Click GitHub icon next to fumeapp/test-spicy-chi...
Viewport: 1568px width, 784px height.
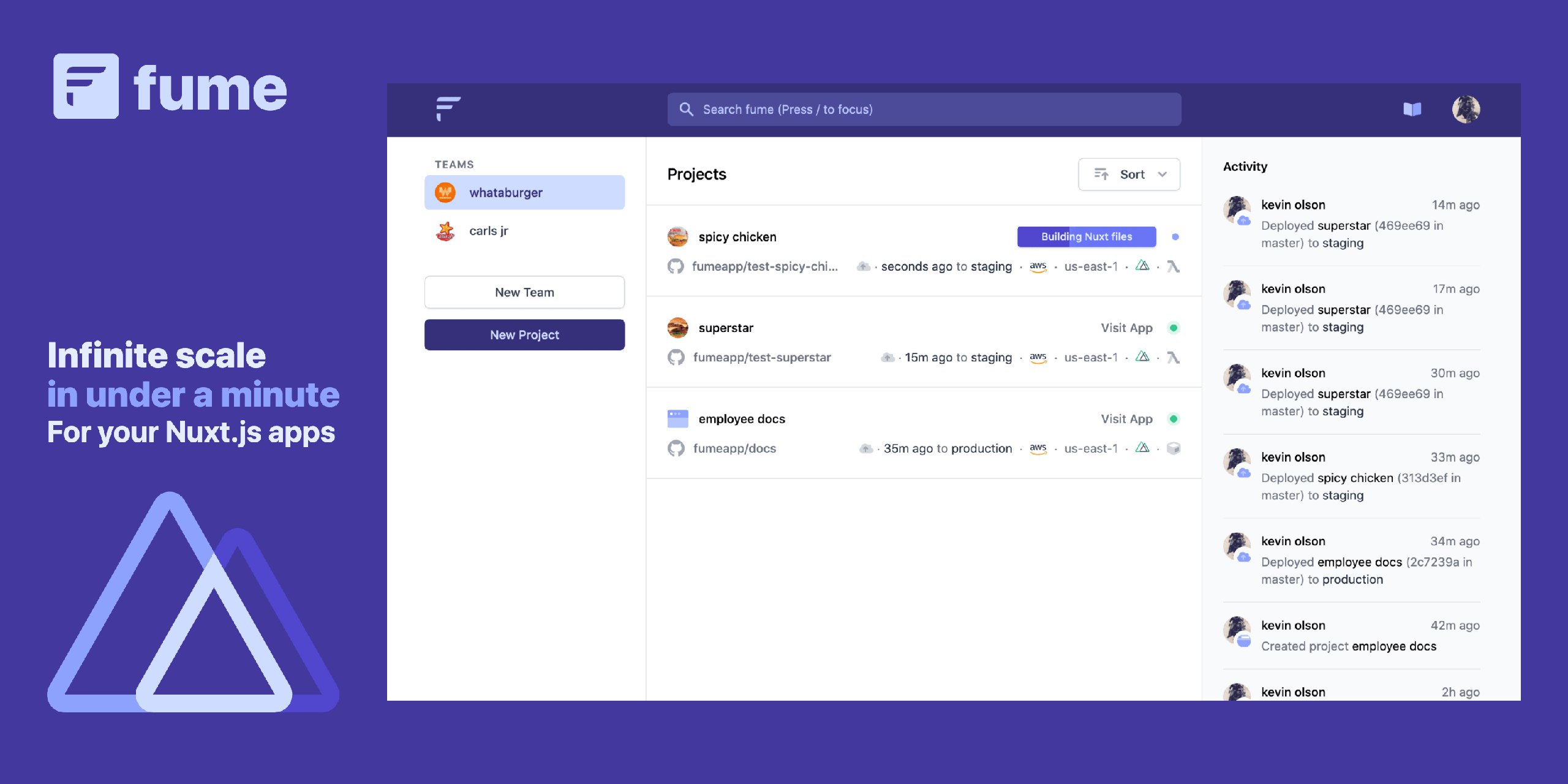676,266
